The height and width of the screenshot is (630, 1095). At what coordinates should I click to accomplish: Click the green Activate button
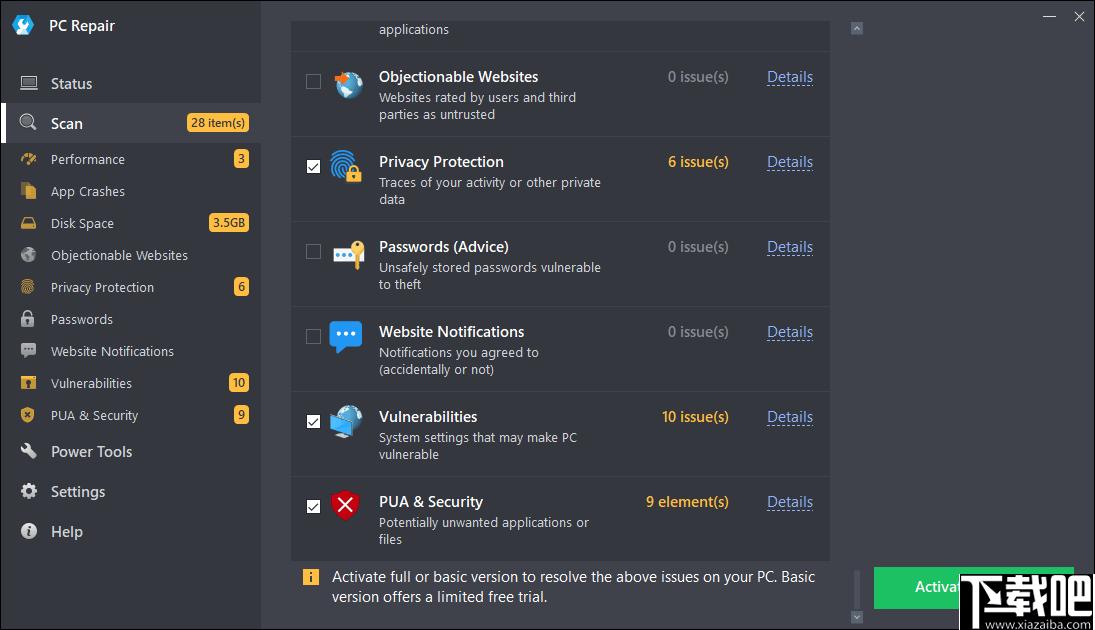coord(973,587)
